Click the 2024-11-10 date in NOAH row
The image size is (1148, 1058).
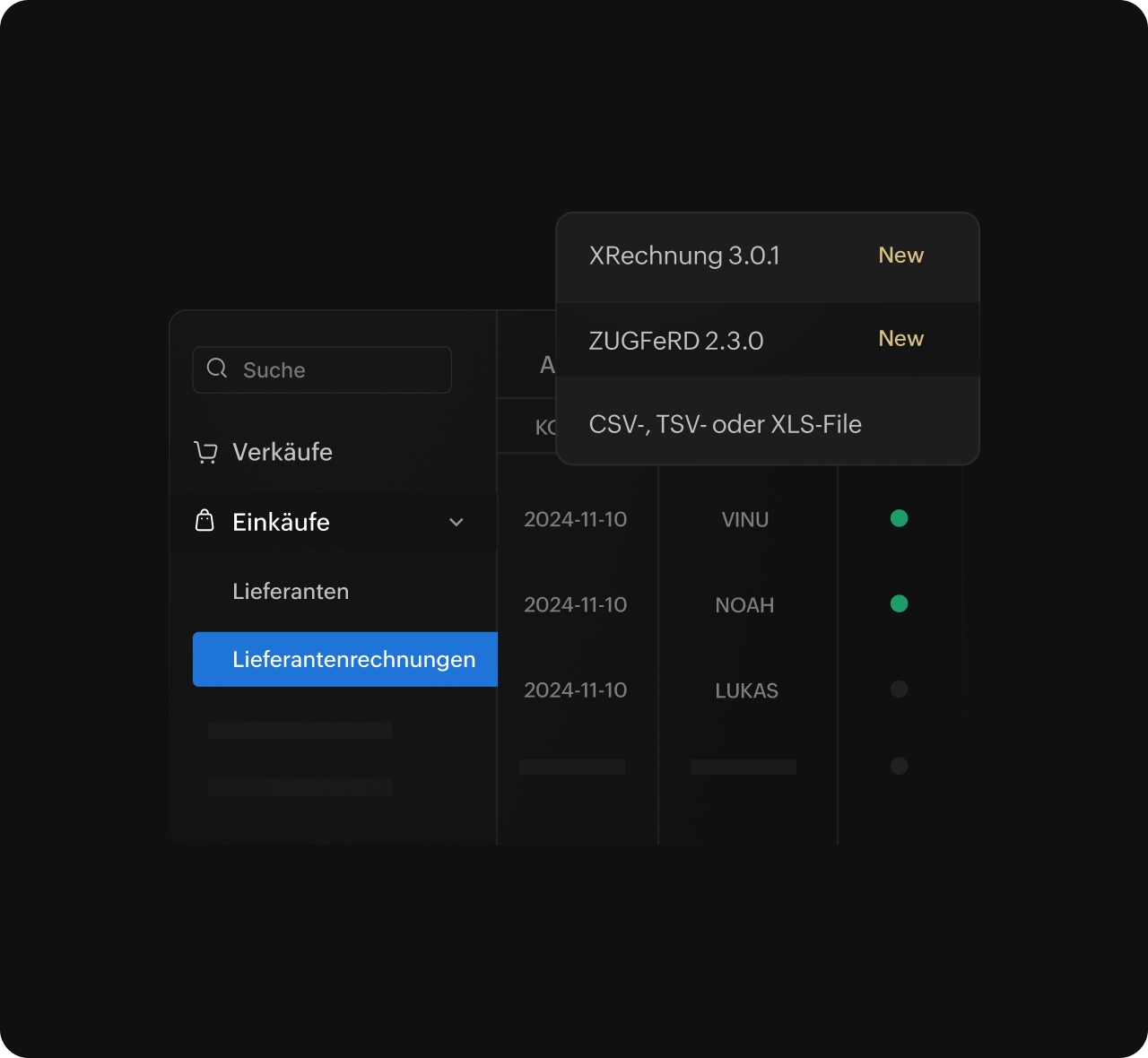point(575,605)
